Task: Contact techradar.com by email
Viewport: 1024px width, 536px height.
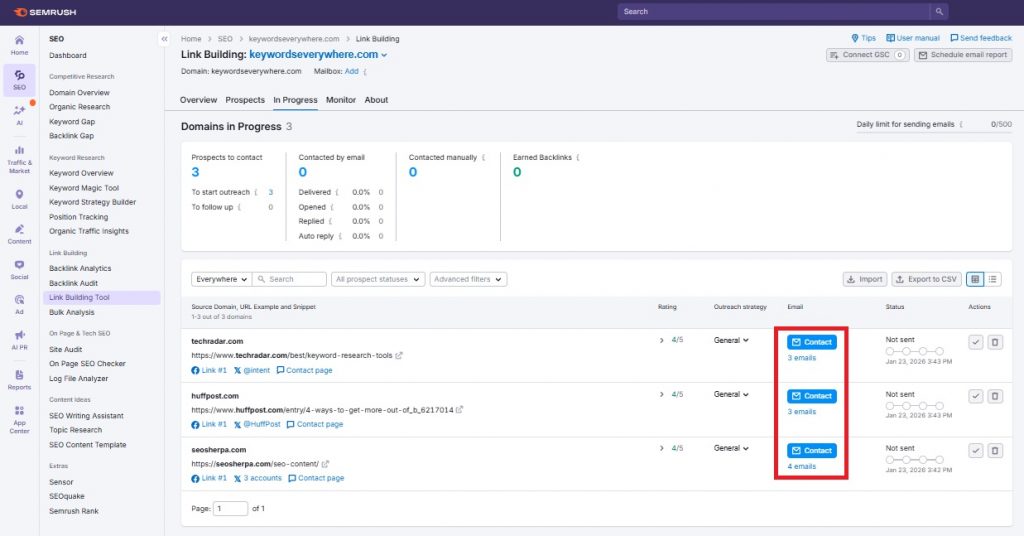Action: point(812,342)
